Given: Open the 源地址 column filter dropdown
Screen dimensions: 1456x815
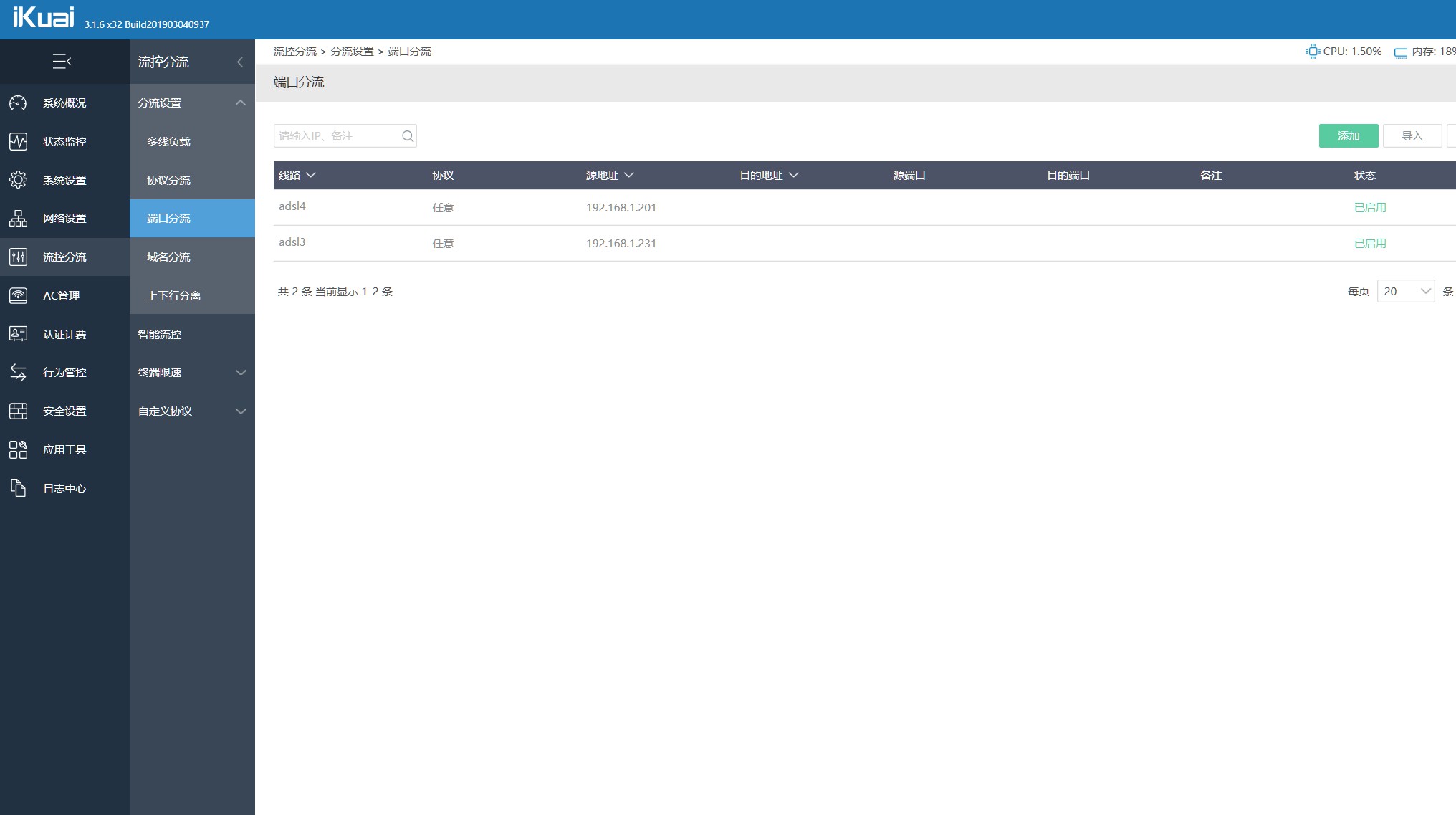Looking at the screenshot, I should pos(629,176).
